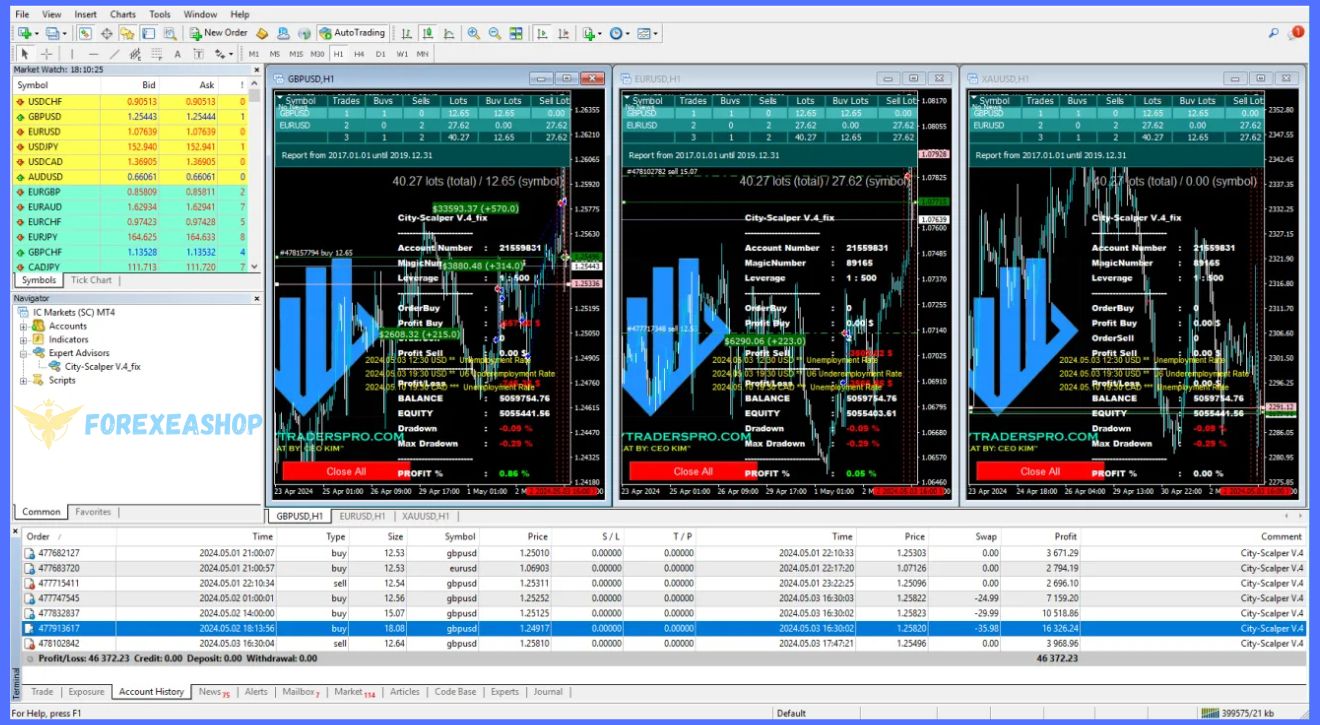This screenshot has height=725, width=1320.
Task: Open the Data Window icon
Action: 107,33
